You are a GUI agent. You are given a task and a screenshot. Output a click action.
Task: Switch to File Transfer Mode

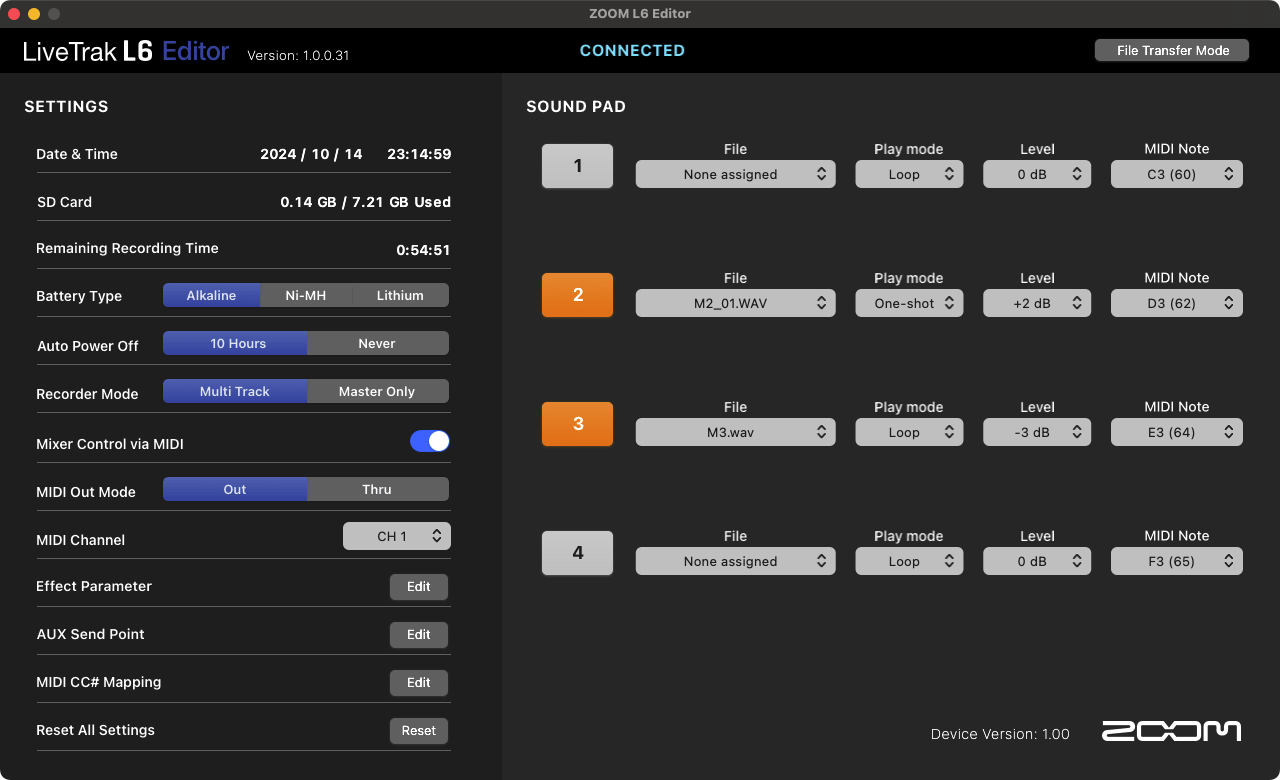1172,50
